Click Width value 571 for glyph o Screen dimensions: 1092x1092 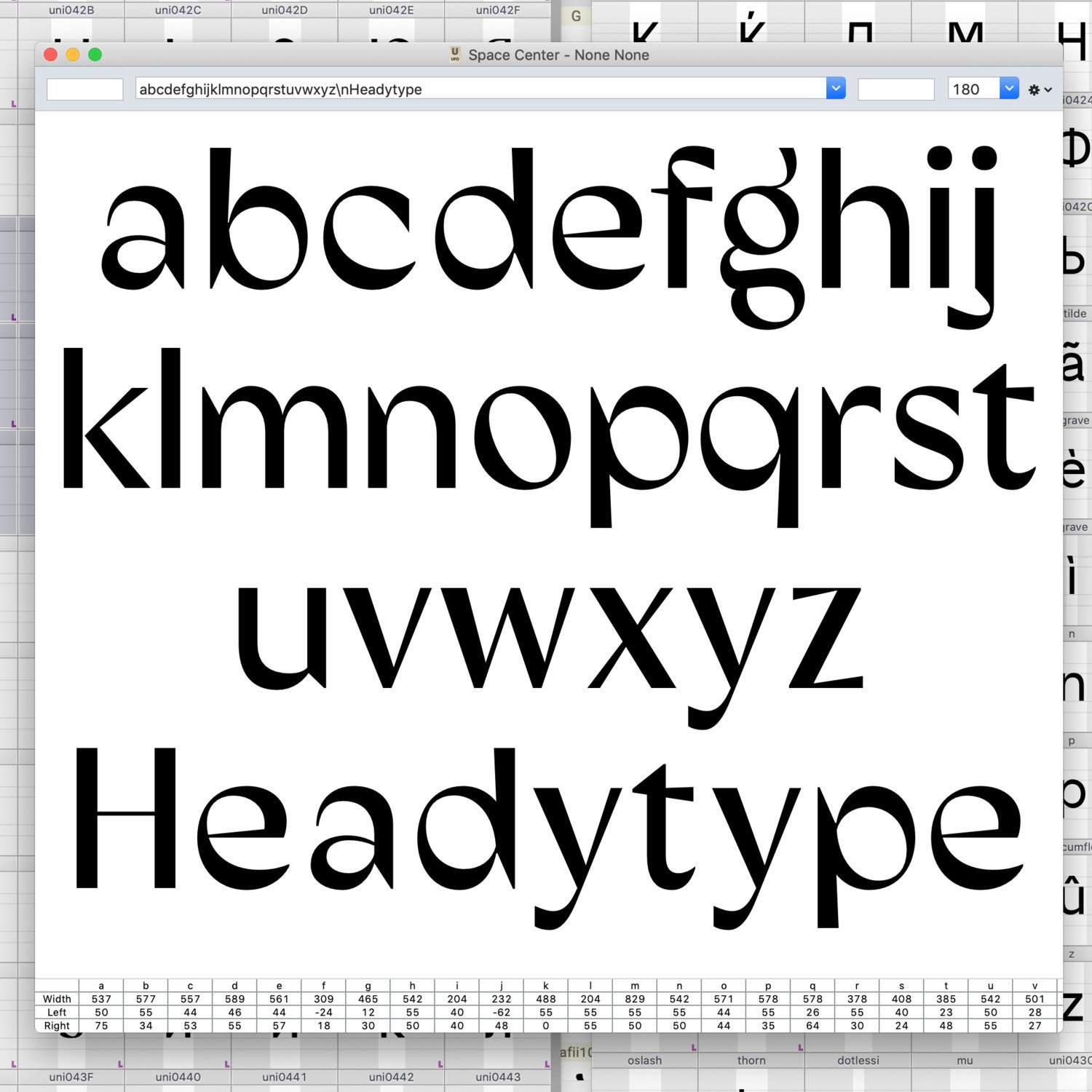pos(724,999)
